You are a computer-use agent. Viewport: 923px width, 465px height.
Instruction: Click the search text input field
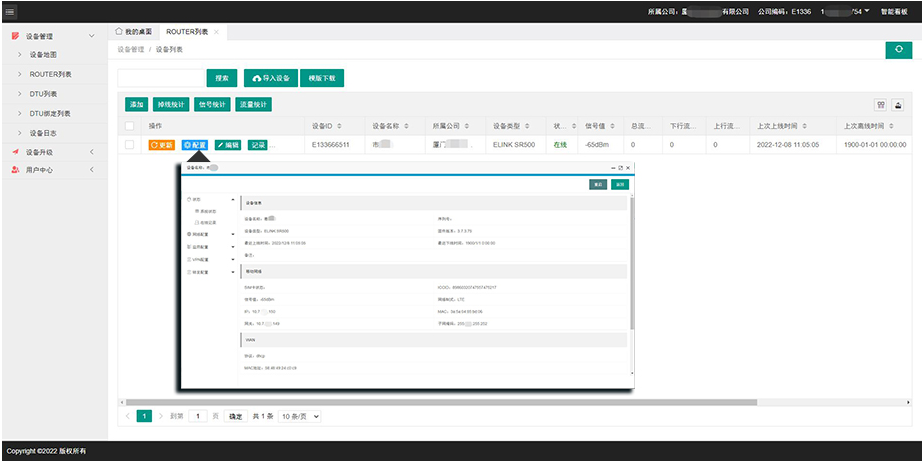point(161,78)
